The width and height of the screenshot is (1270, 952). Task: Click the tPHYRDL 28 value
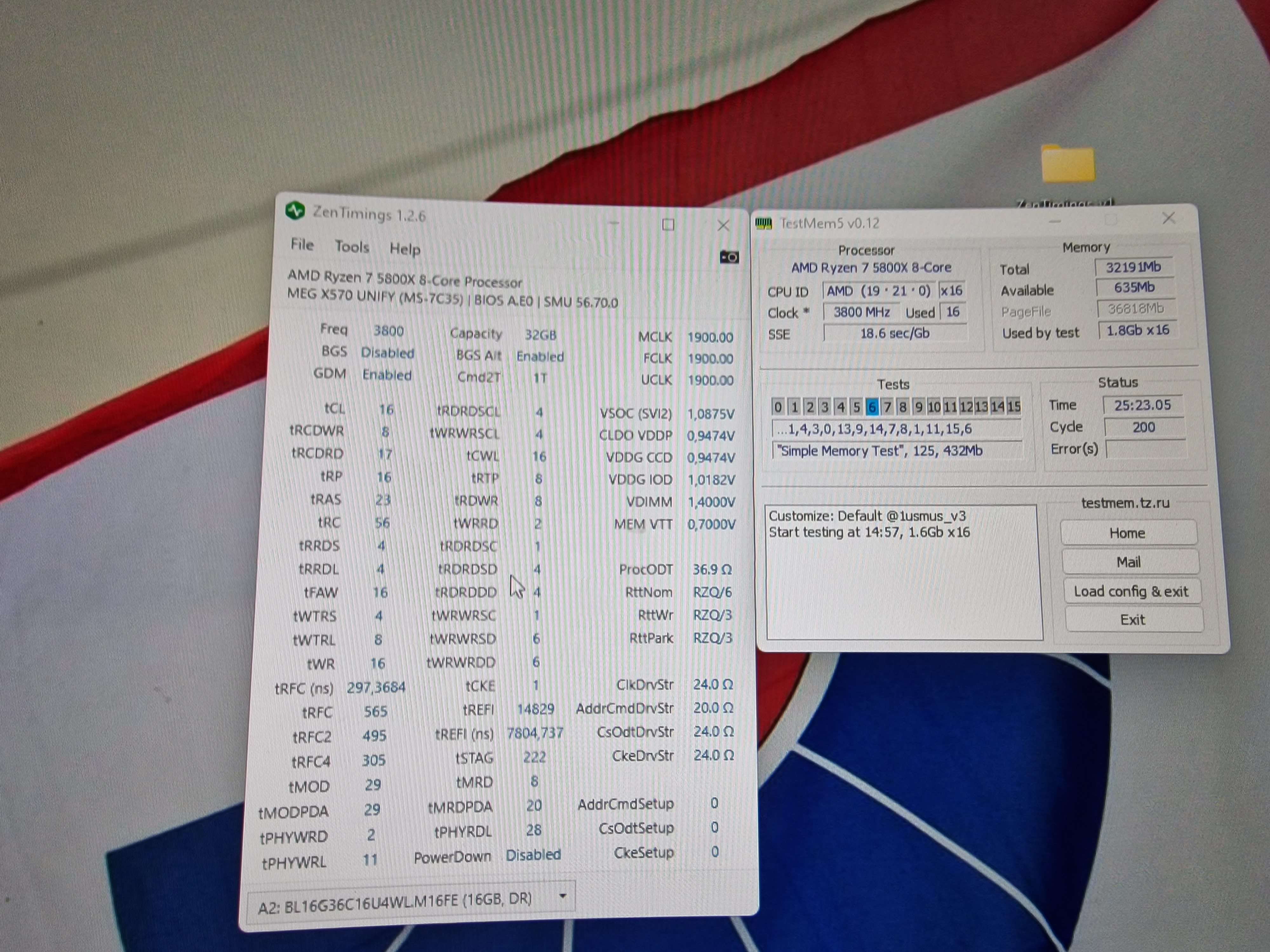[x=533, y=830]
